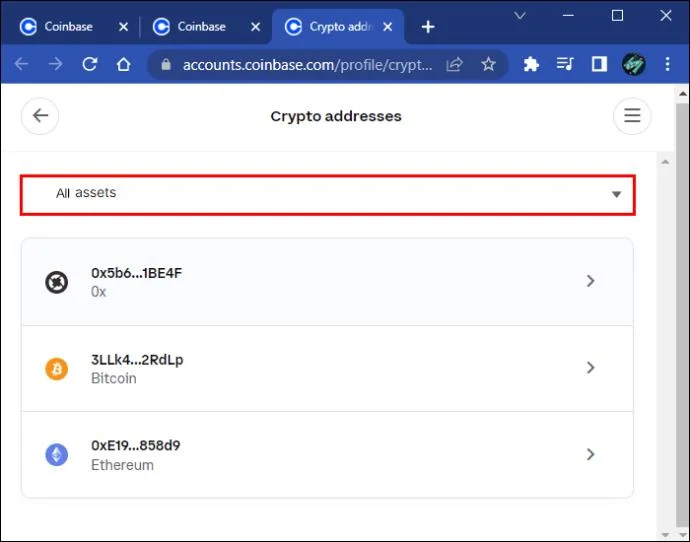The height and width of the screenshot is (542, 690).
Task: Click the outer window scrollbar up arrow
Action: point(683,94)
